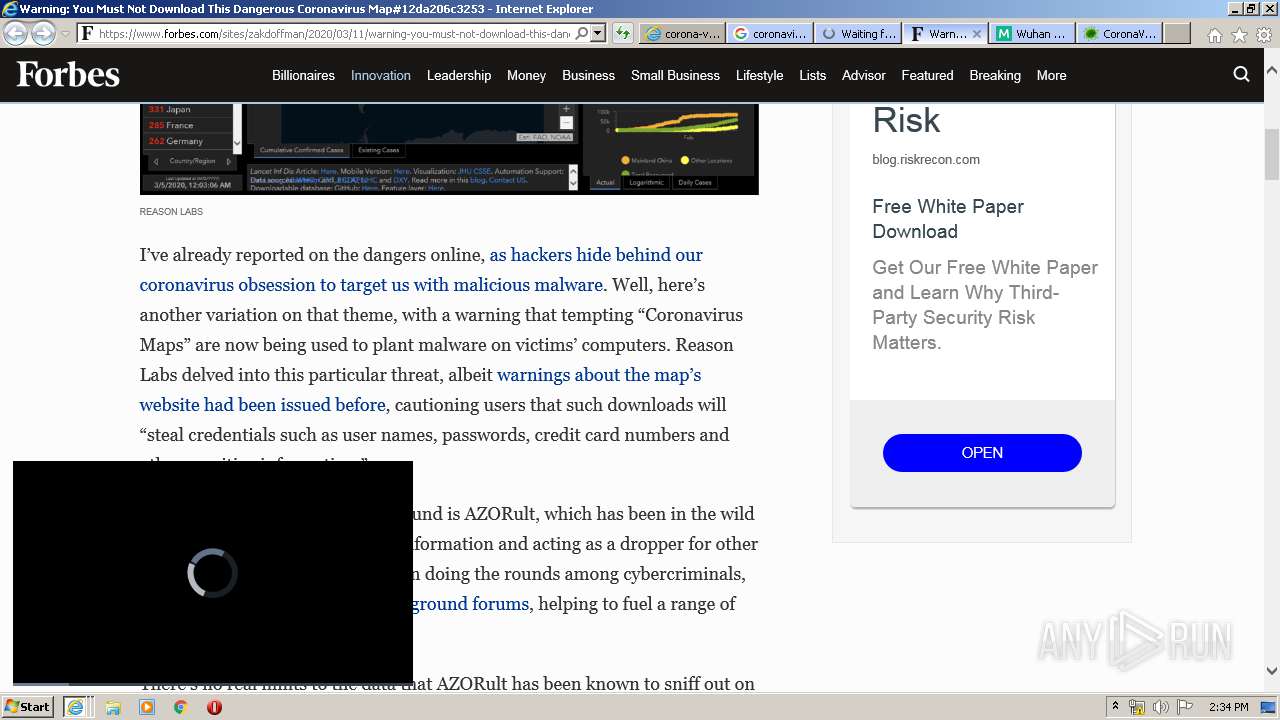Screen dimensions: 1280x720
Task: Open the recent pages dropdown arrow
Action: 65,33
